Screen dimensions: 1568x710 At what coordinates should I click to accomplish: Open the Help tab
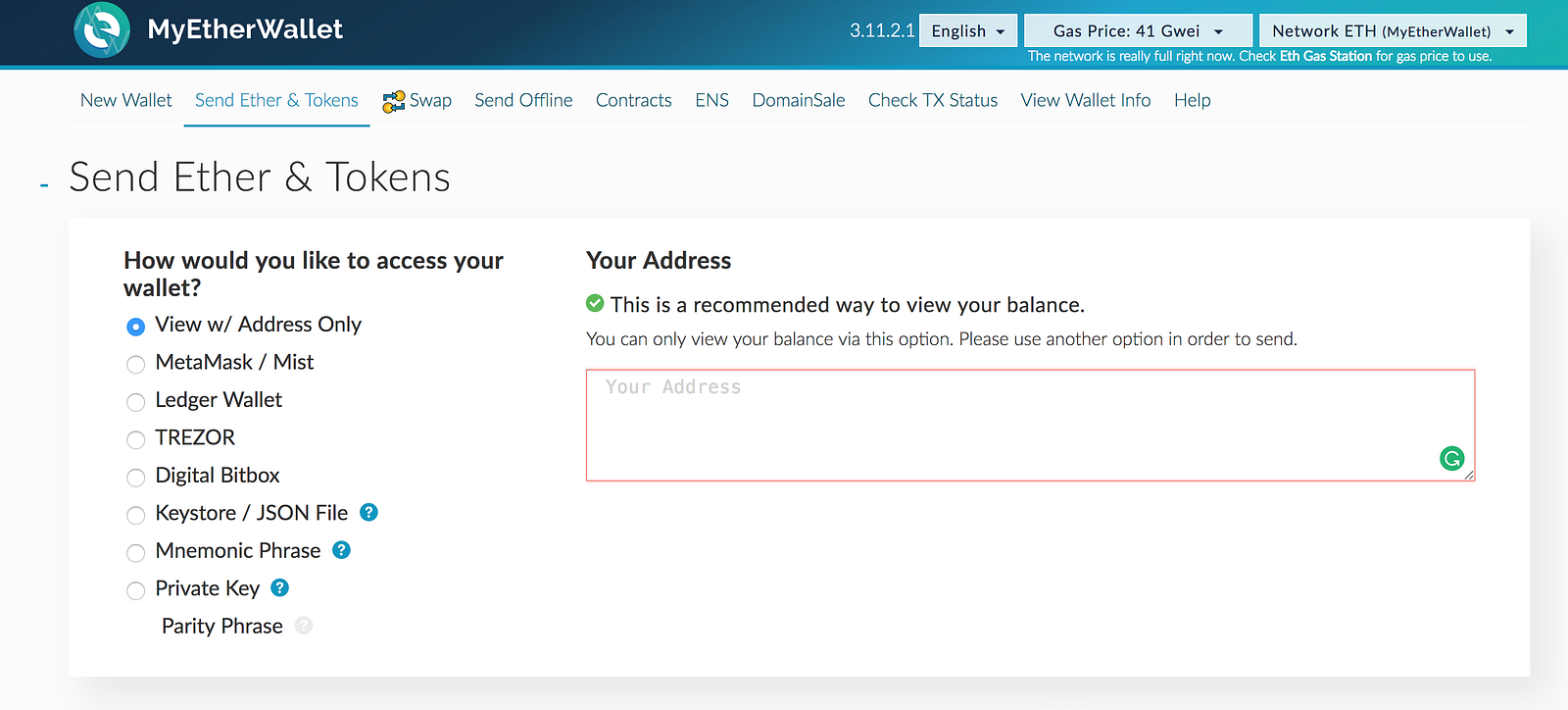click(x=1193, y=100)
